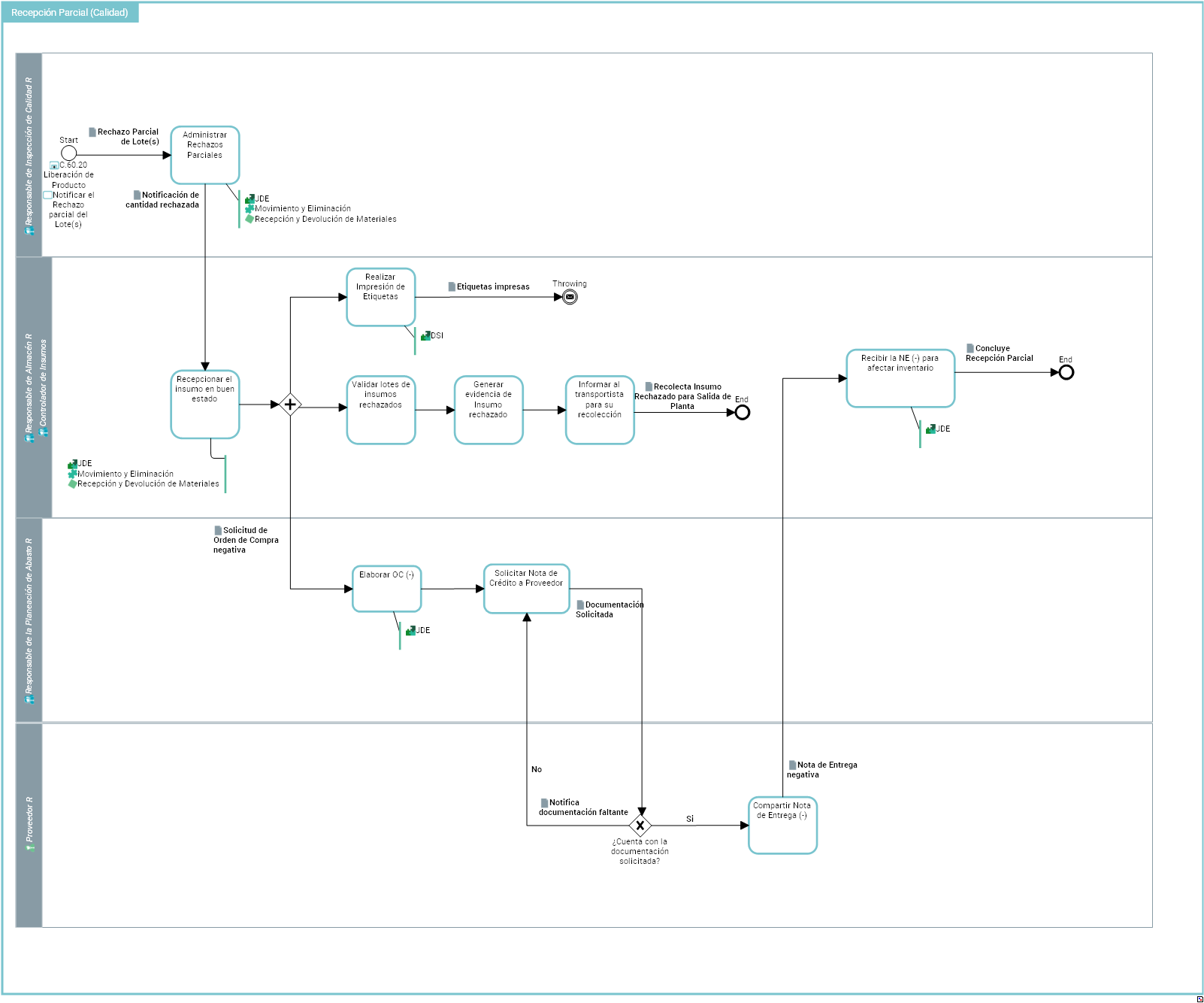Click the Throwing message event icon
Screen dimensions: 1204x1003
click(570, 297)
